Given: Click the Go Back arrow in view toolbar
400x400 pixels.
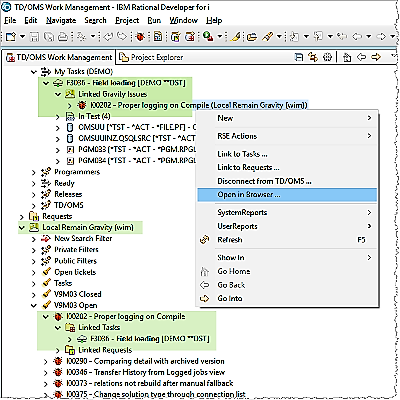Looking at the screenshot, I should coord(361,57).
